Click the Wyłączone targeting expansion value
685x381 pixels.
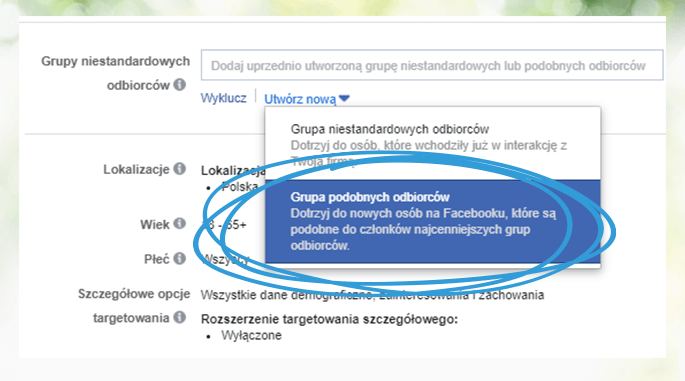click(x=251, y=336)
